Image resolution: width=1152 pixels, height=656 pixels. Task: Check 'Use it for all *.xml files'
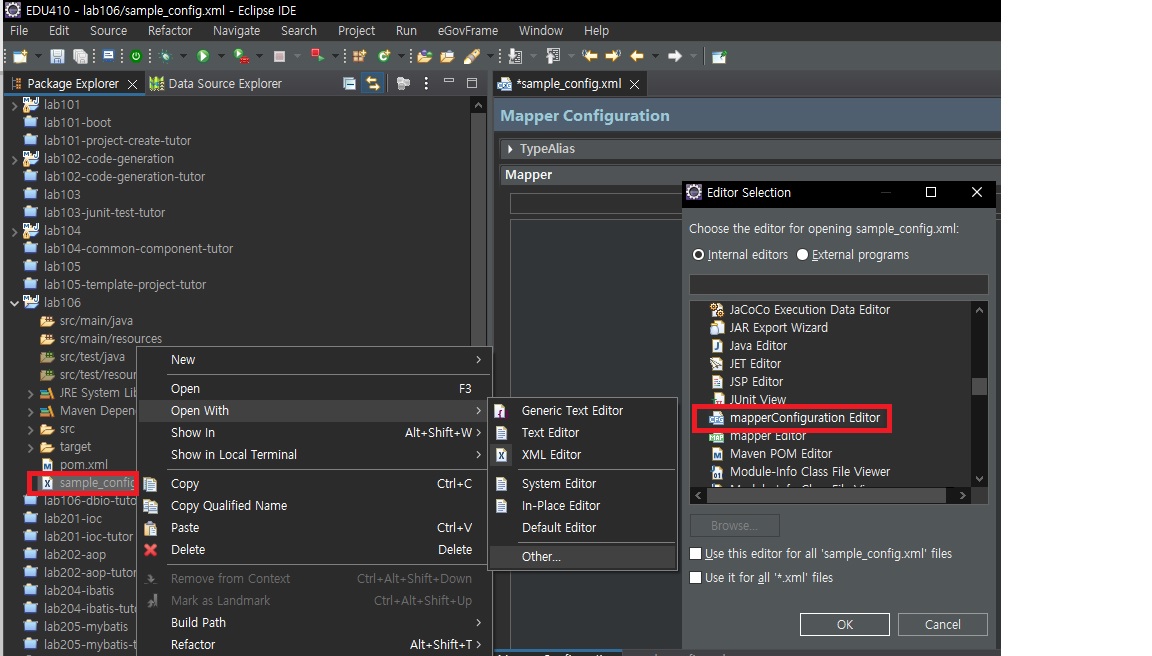(696, 578)
